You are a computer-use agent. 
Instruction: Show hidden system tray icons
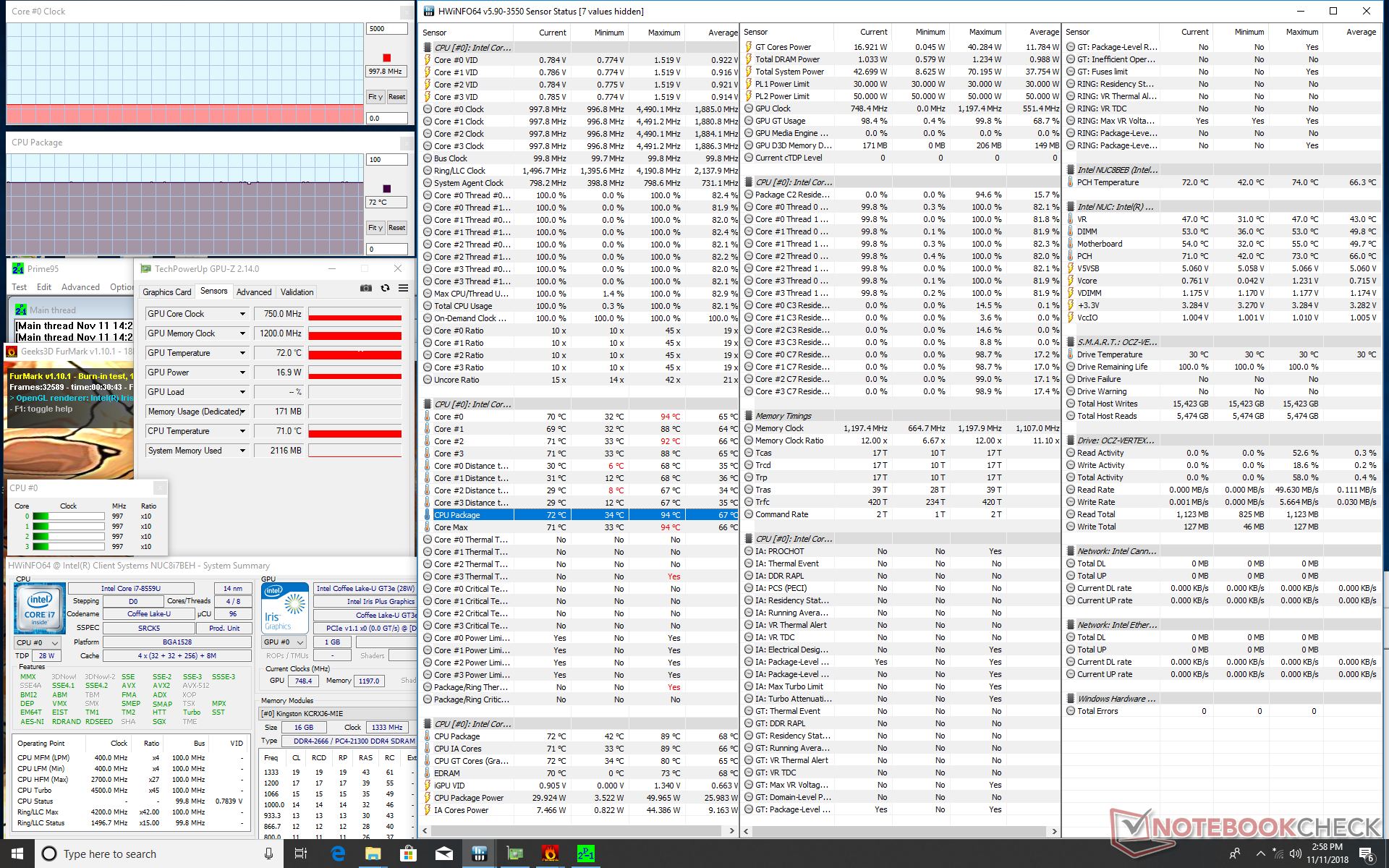point(1260,854)
